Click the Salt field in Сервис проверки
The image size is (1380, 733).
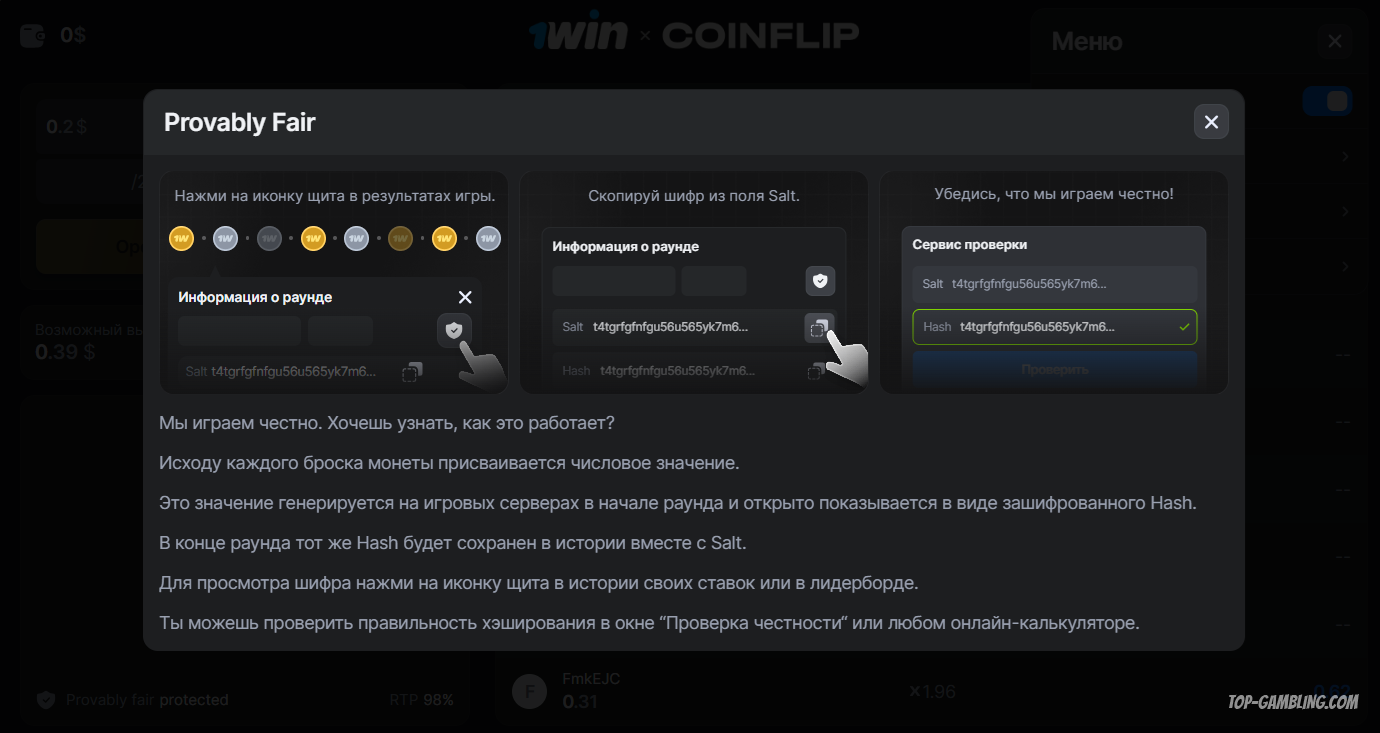pos(1055,284)
